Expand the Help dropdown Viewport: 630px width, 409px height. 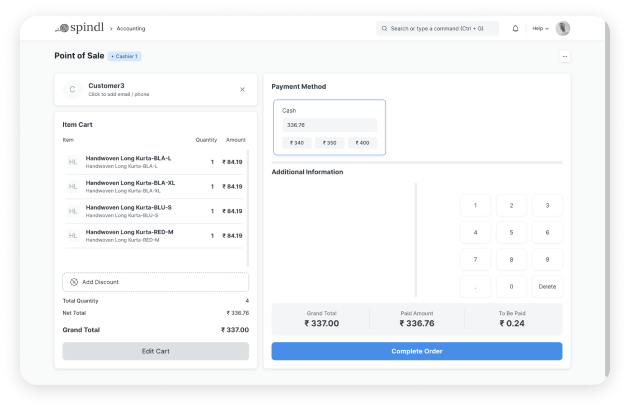click(x=540, y=29)
